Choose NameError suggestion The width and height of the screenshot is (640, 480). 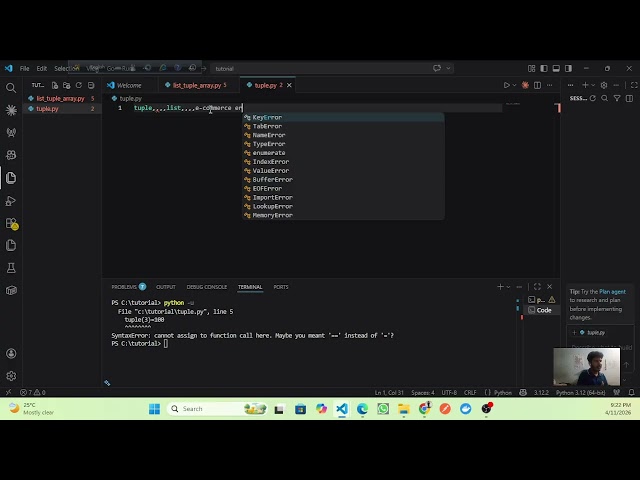[x=343, y=135]
